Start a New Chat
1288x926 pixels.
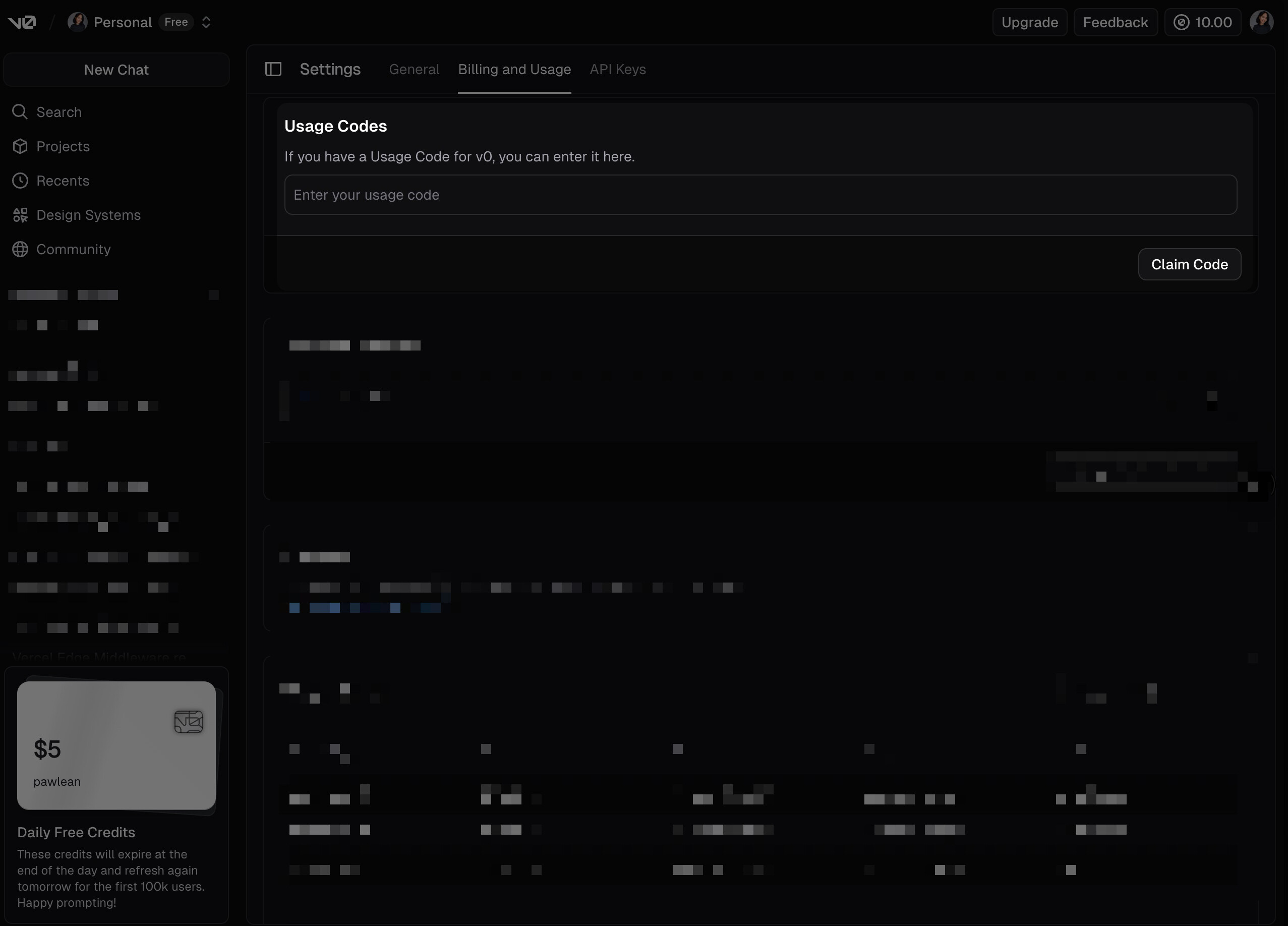pos(116,69)
